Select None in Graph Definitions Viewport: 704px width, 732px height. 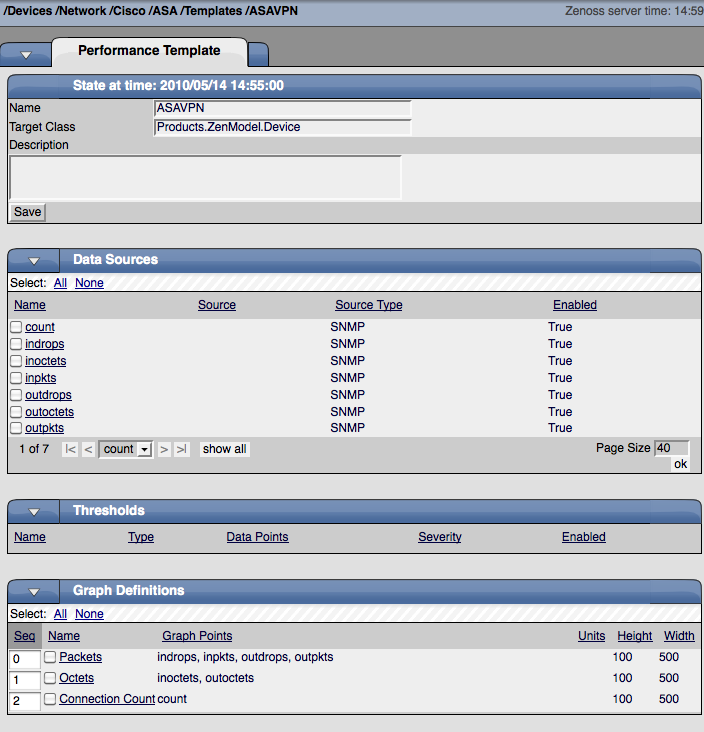(x=89, y=614)
